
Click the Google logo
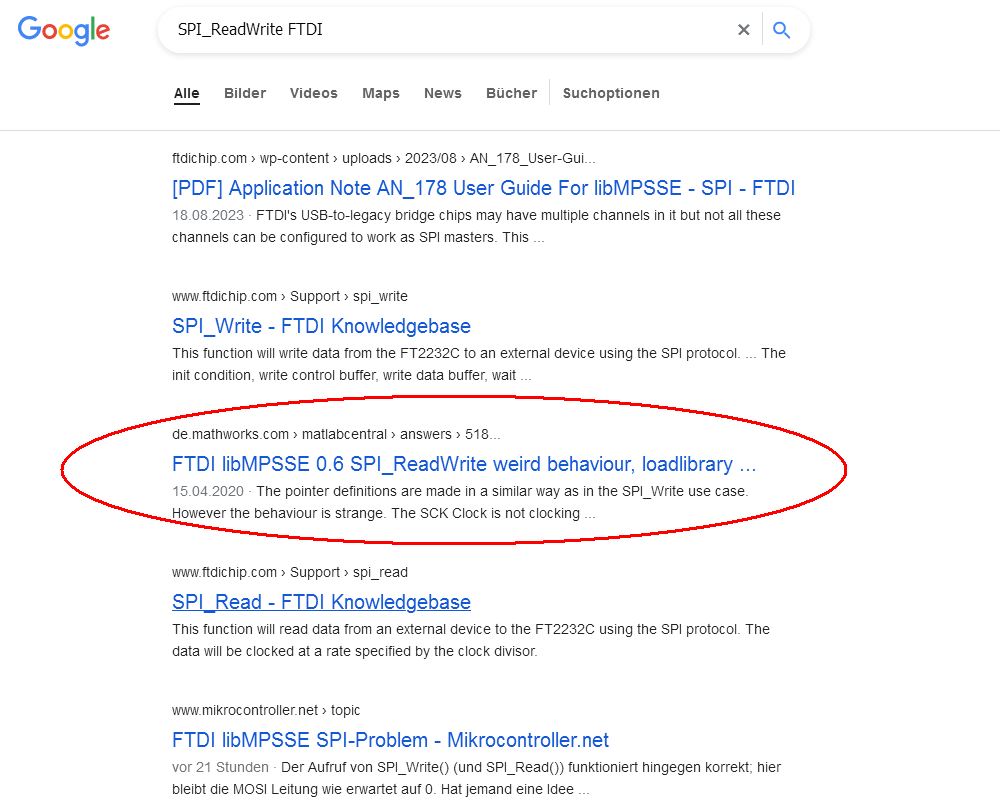64,30
